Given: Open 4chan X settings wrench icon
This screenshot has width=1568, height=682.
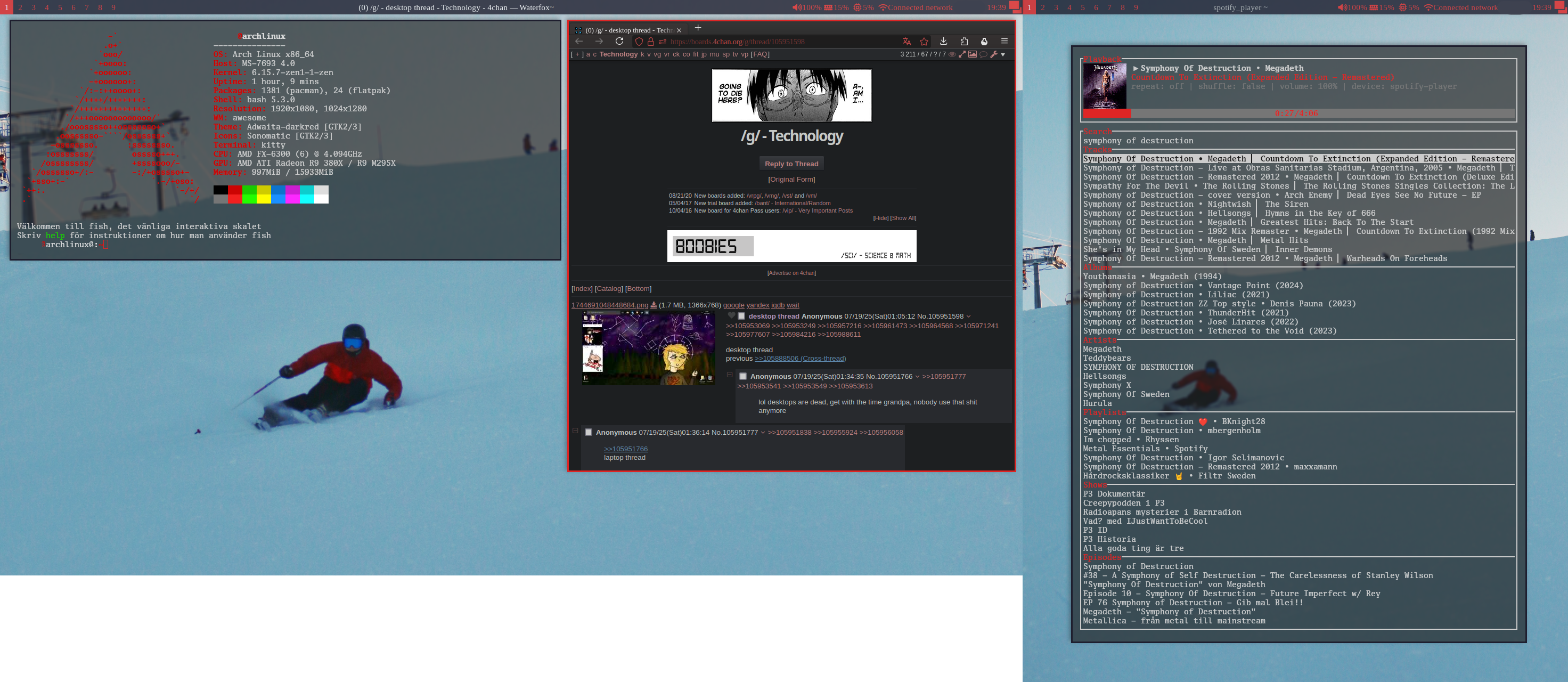Looking at the screenshot, I should click(993, 55).
